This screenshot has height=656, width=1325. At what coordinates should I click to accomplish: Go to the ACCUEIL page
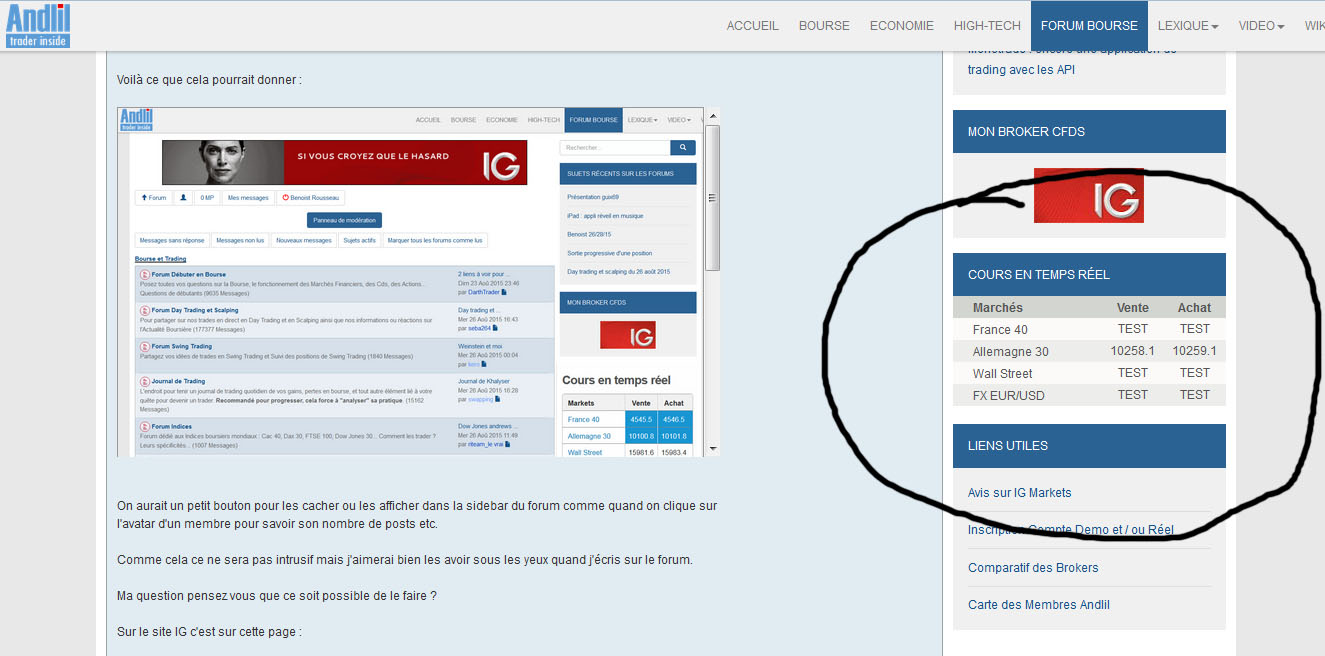click(x=752, y=26)
